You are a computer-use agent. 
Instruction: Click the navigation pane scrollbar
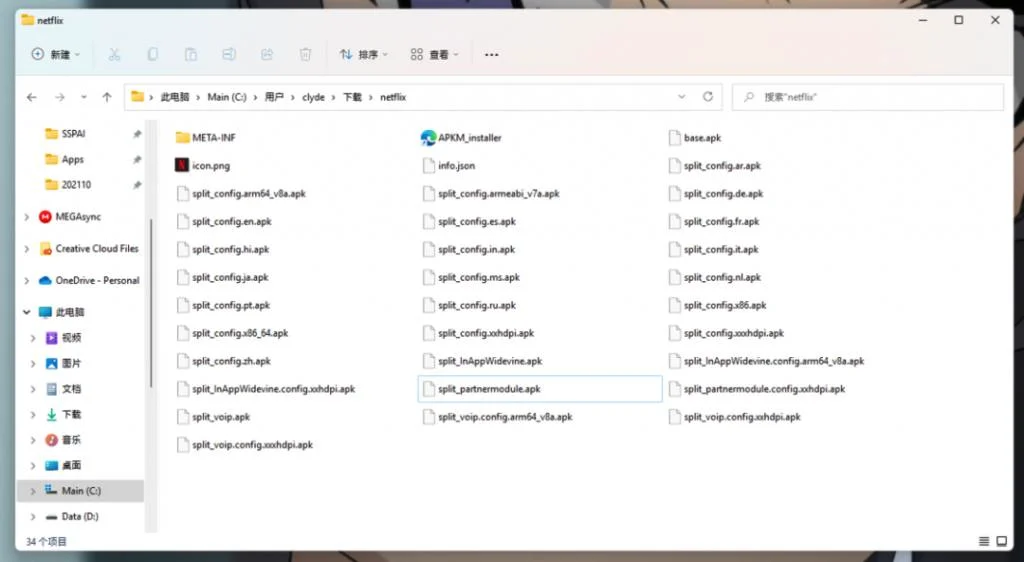point(151,304)
